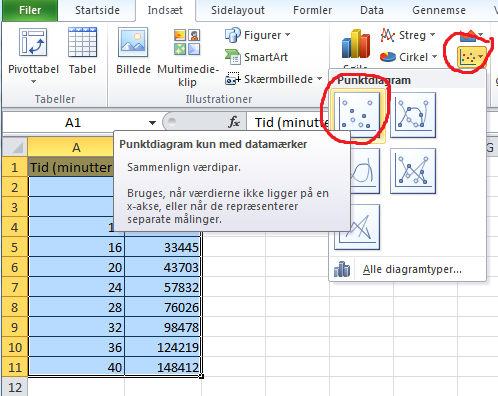Expand the Skærmbillede dropdown arrow
The image size is (498, 396).
point(319,79)
